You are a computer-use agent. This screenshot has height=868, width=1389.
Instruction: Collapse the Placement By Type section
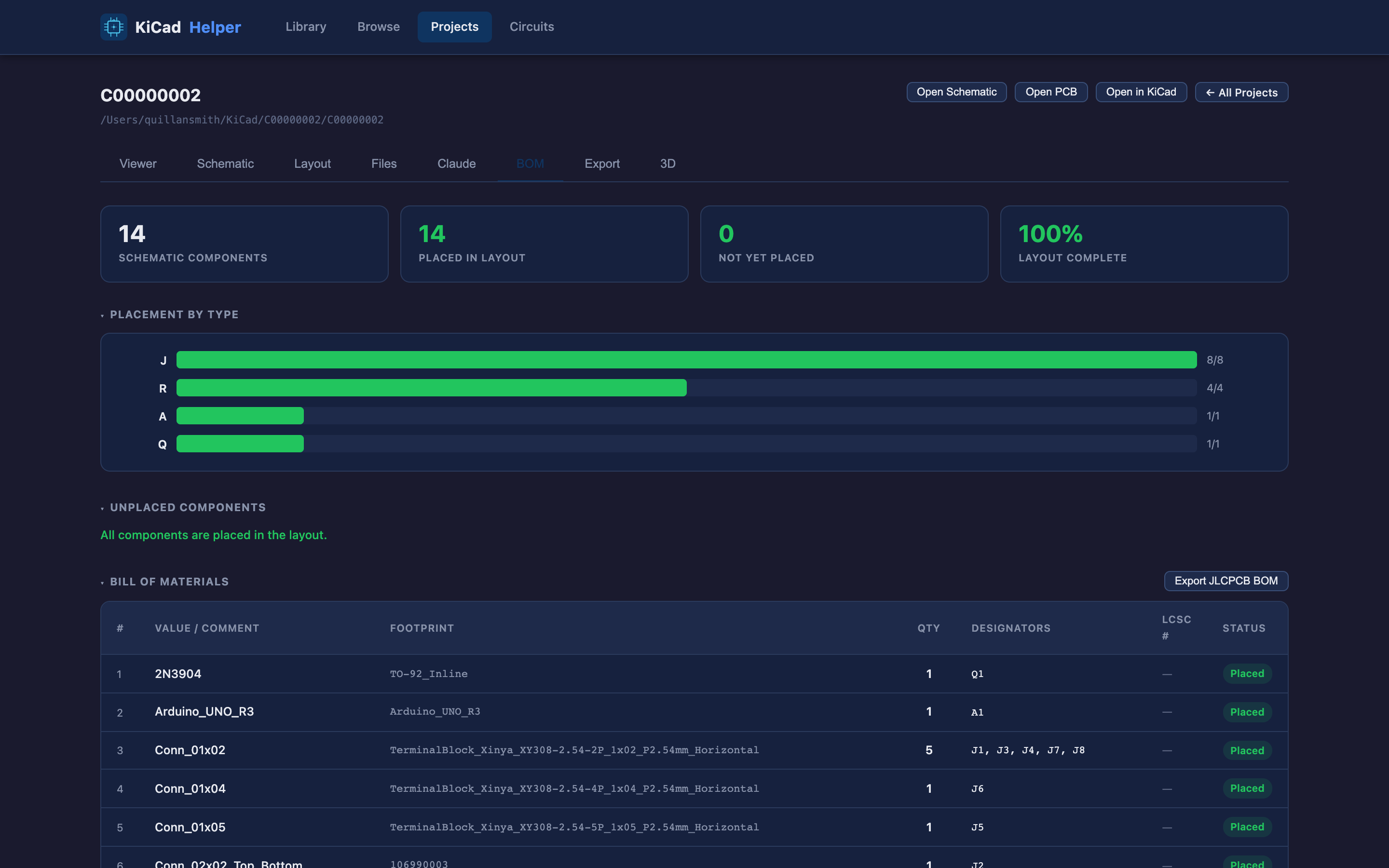[x=169, y=314]
